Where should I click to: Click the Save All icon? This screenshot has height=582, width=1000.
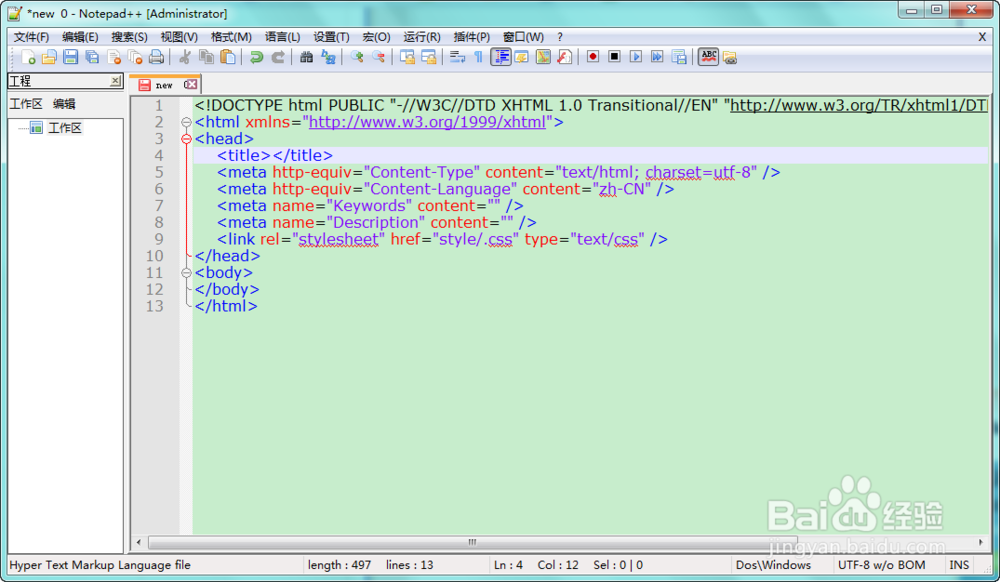92,57
